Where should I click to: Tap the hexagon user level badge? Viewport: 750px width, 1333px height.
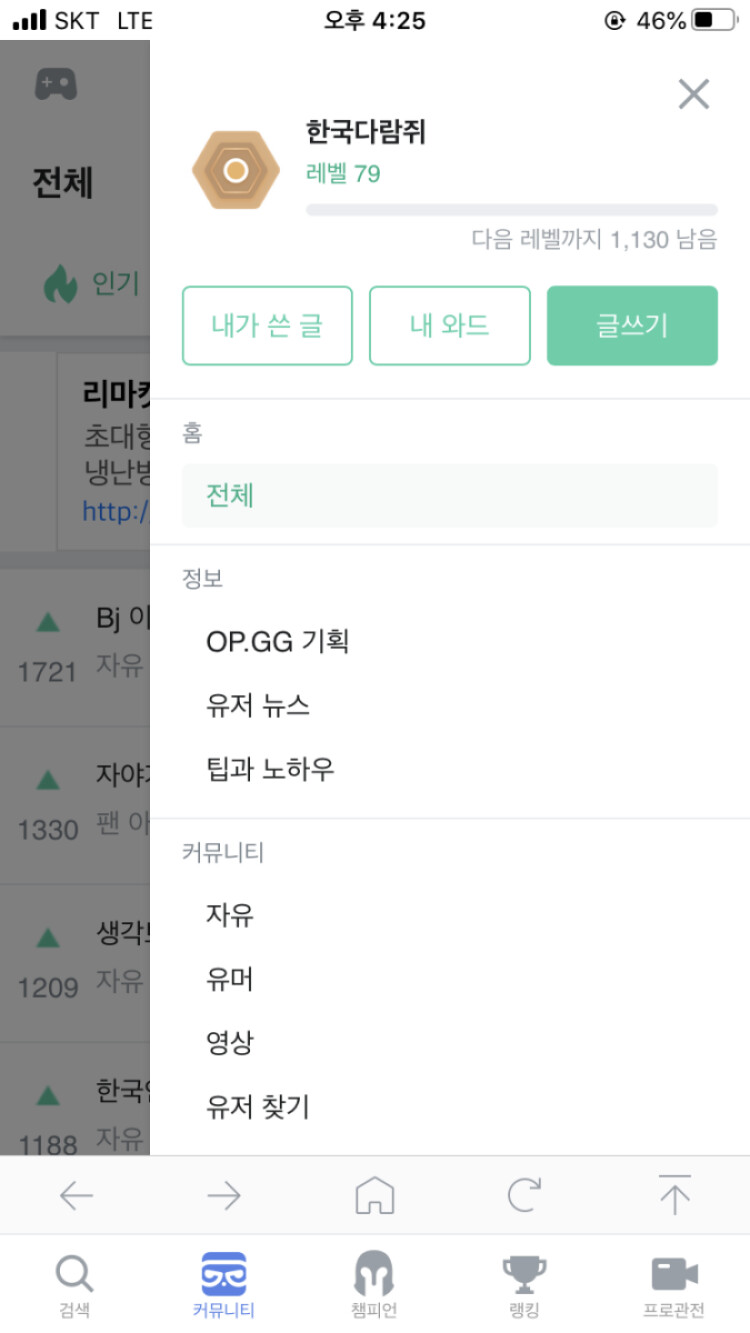click(x=235, y=170)
